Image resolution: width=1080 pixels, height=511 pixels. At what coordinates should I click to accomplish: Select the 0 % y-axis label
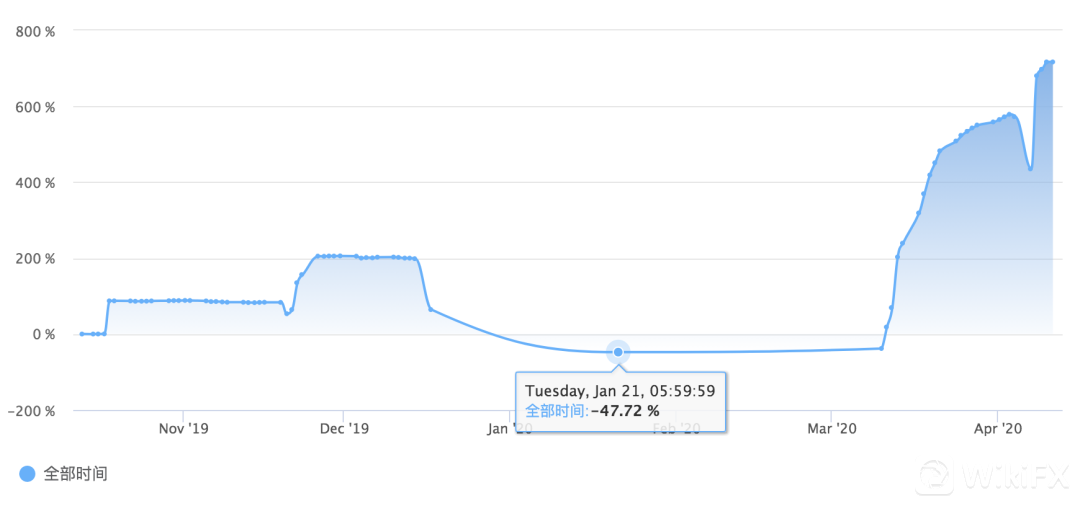[x=42, y=335]
